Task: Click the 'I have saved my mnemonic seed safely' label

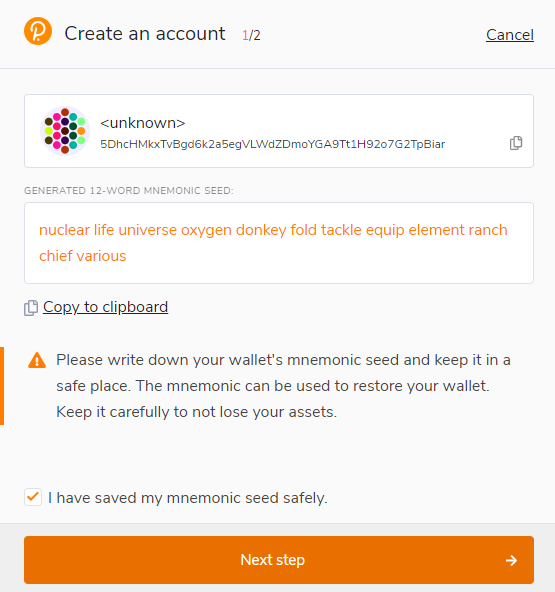Action: tap(188, 498)
